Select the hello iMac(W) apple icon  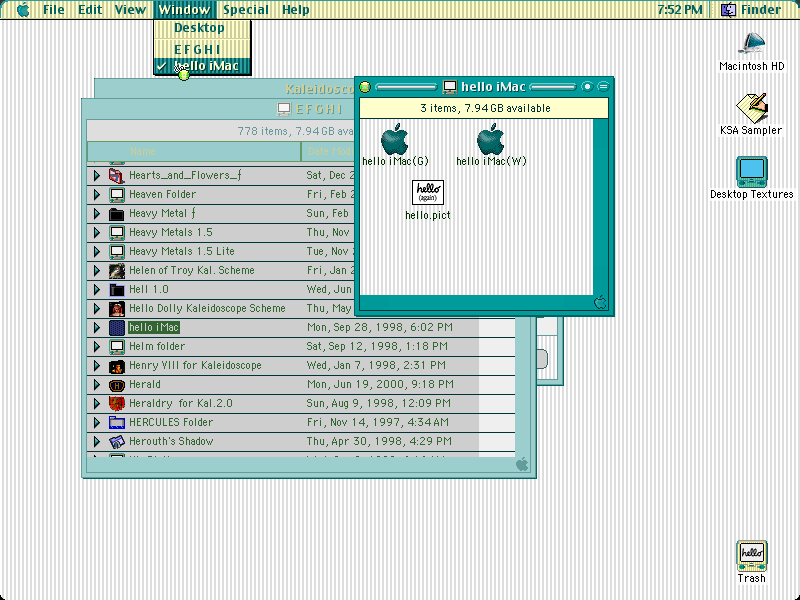coord(490,139)
